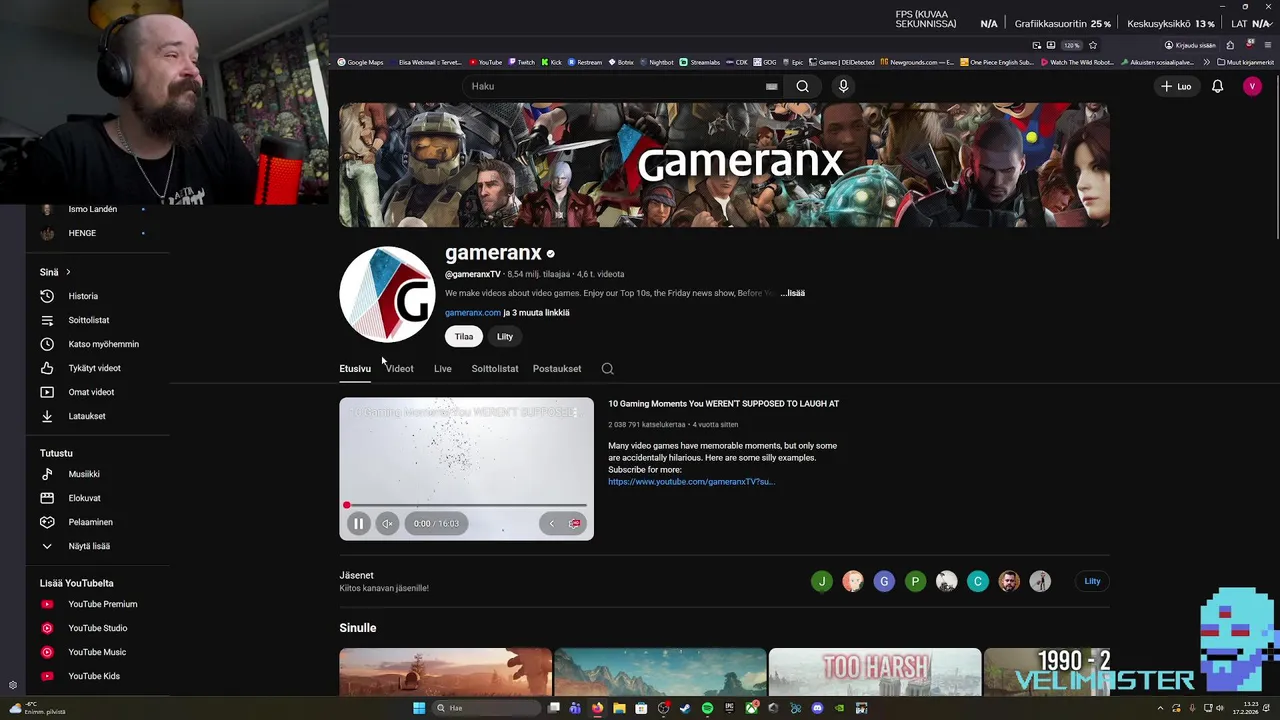
Task: Open video title 10 Gaming Moments
Action: pyautogui.click(x=723, y=404)
